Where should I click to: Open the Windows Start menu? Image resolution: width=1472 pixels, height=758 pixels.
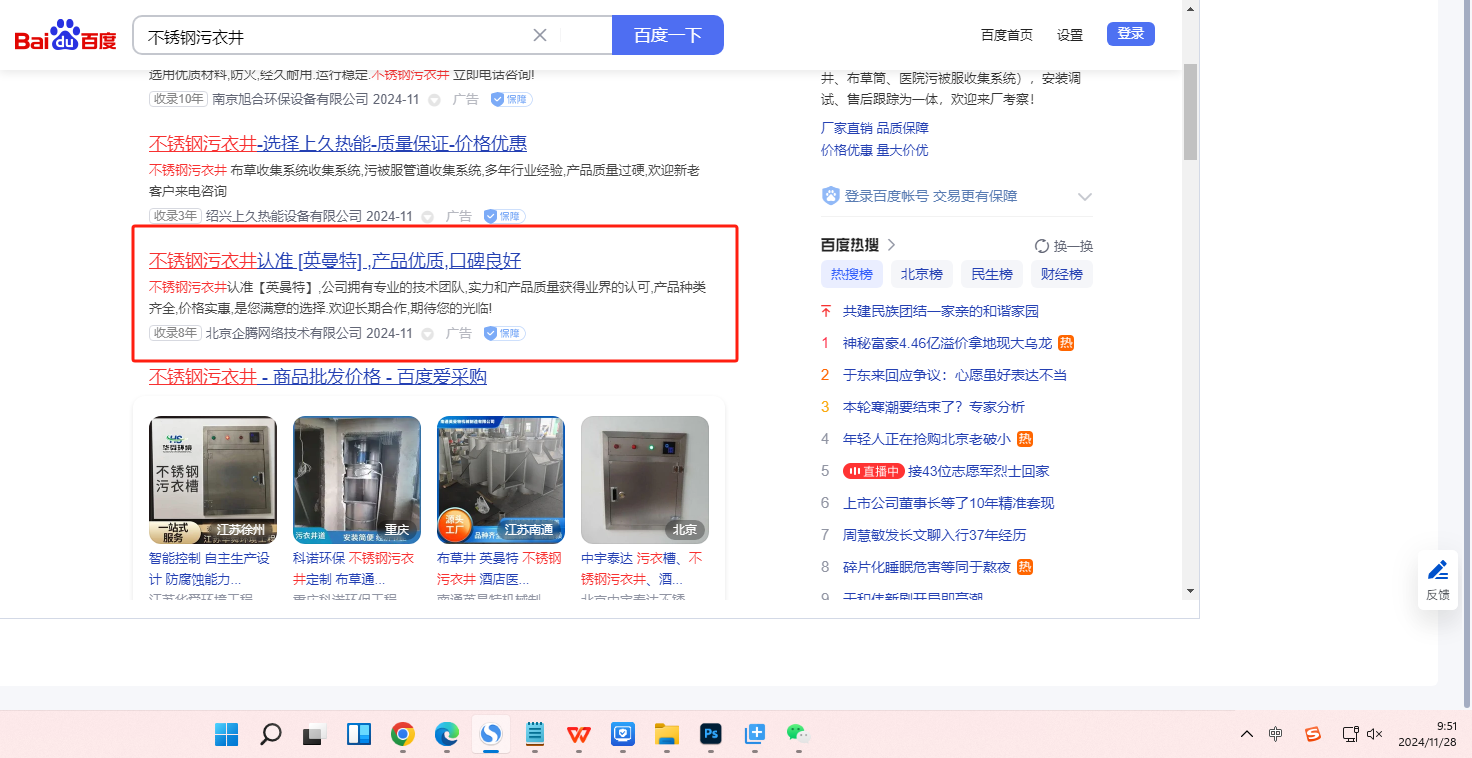227,735
